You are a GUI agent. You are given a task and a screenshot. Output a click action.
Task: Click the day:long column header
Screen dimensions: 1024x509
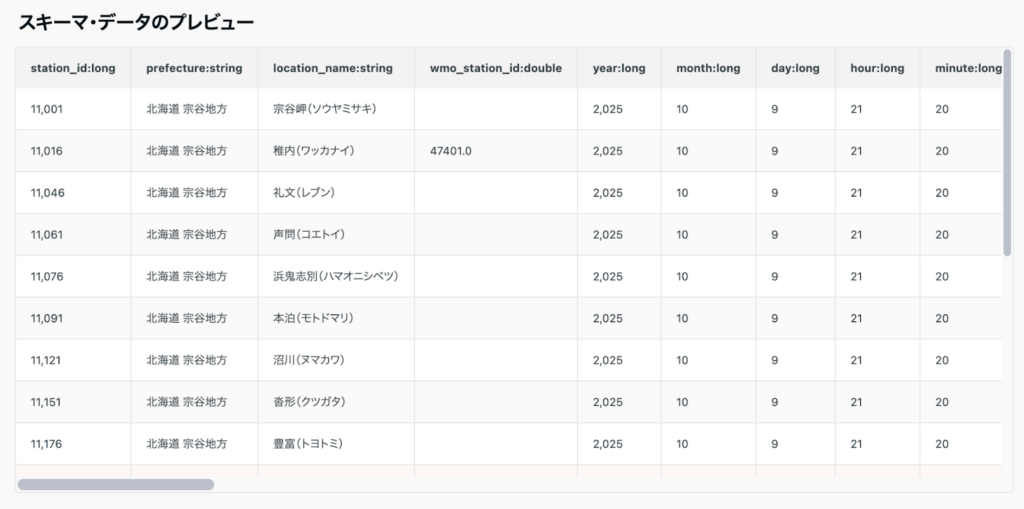click(x=795, y=68)
